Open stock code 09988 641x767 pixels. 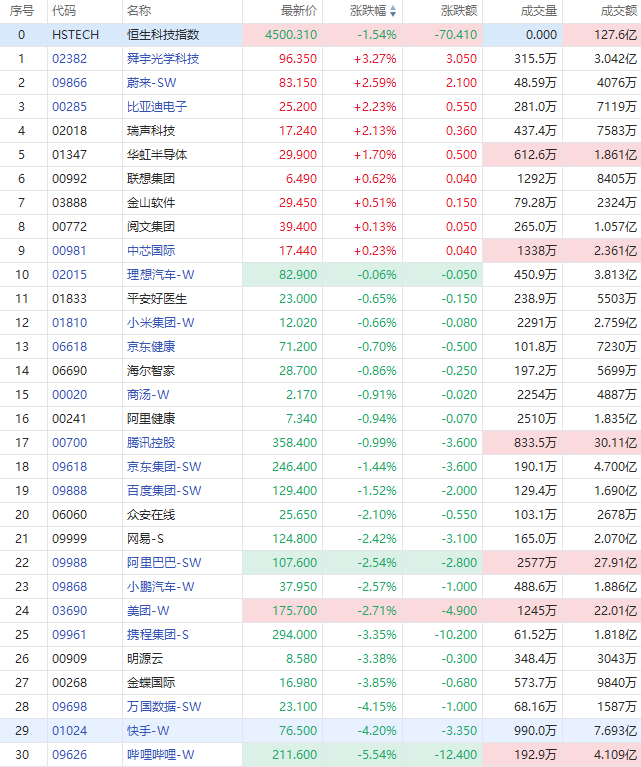69,562
